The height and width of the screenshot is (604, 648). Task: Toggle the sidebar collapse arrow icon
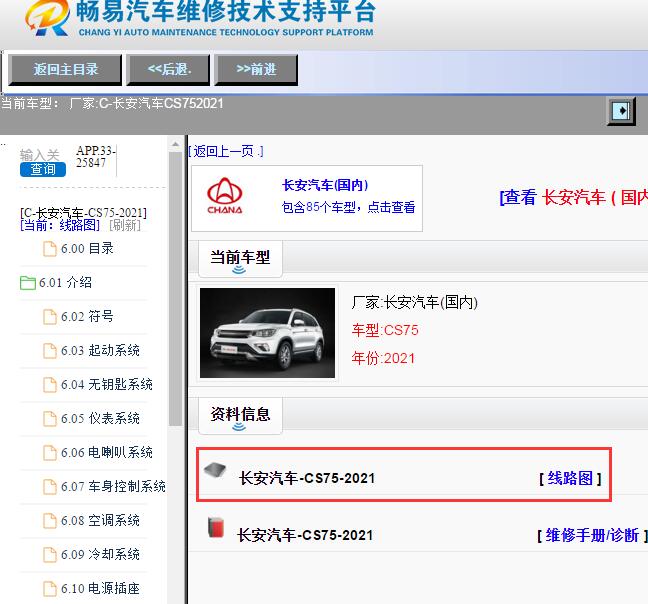[x=621, y=110]
